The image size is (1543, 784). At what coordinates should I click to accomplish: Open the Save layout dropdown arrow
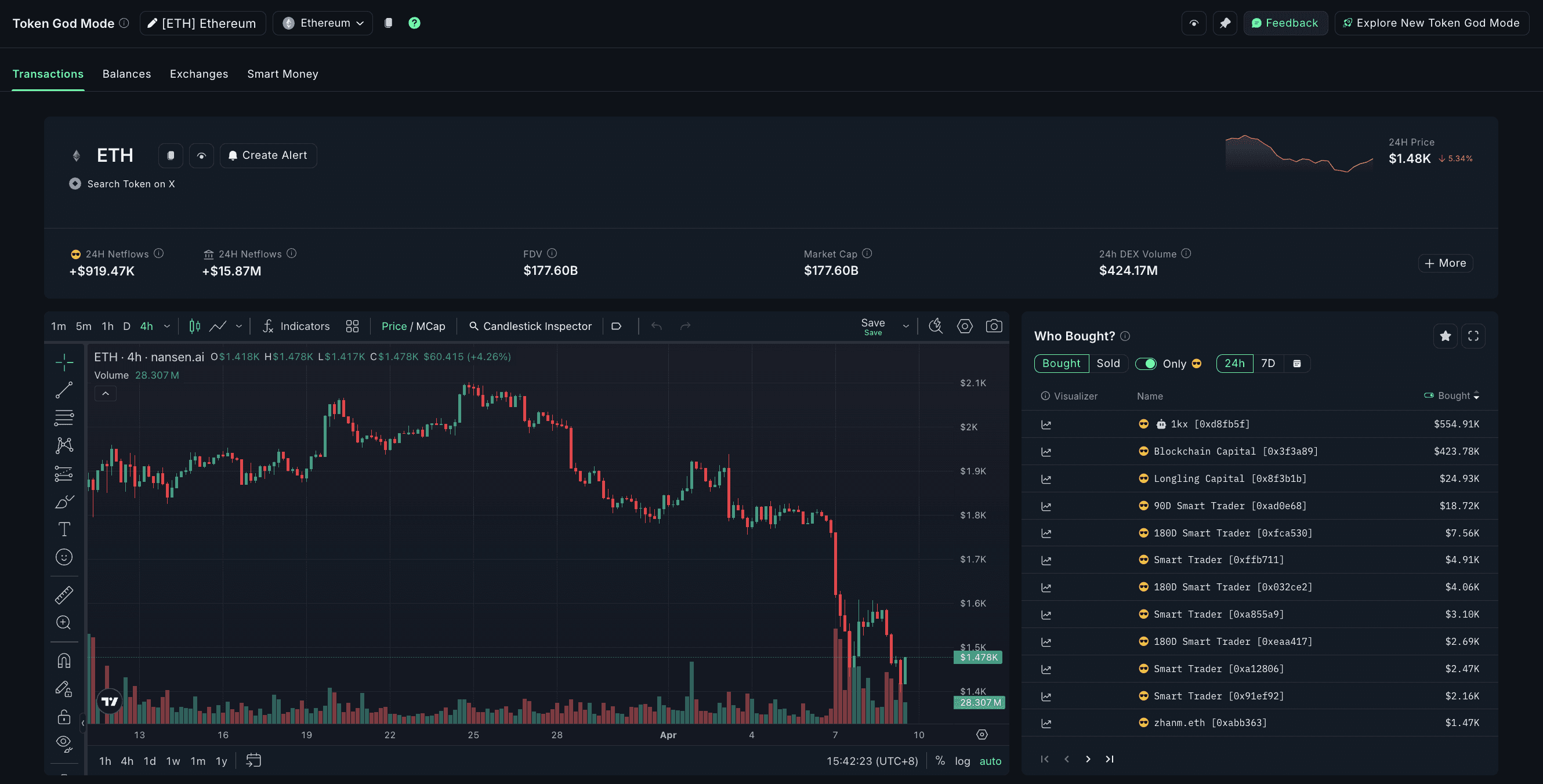(x=905, y=326)
